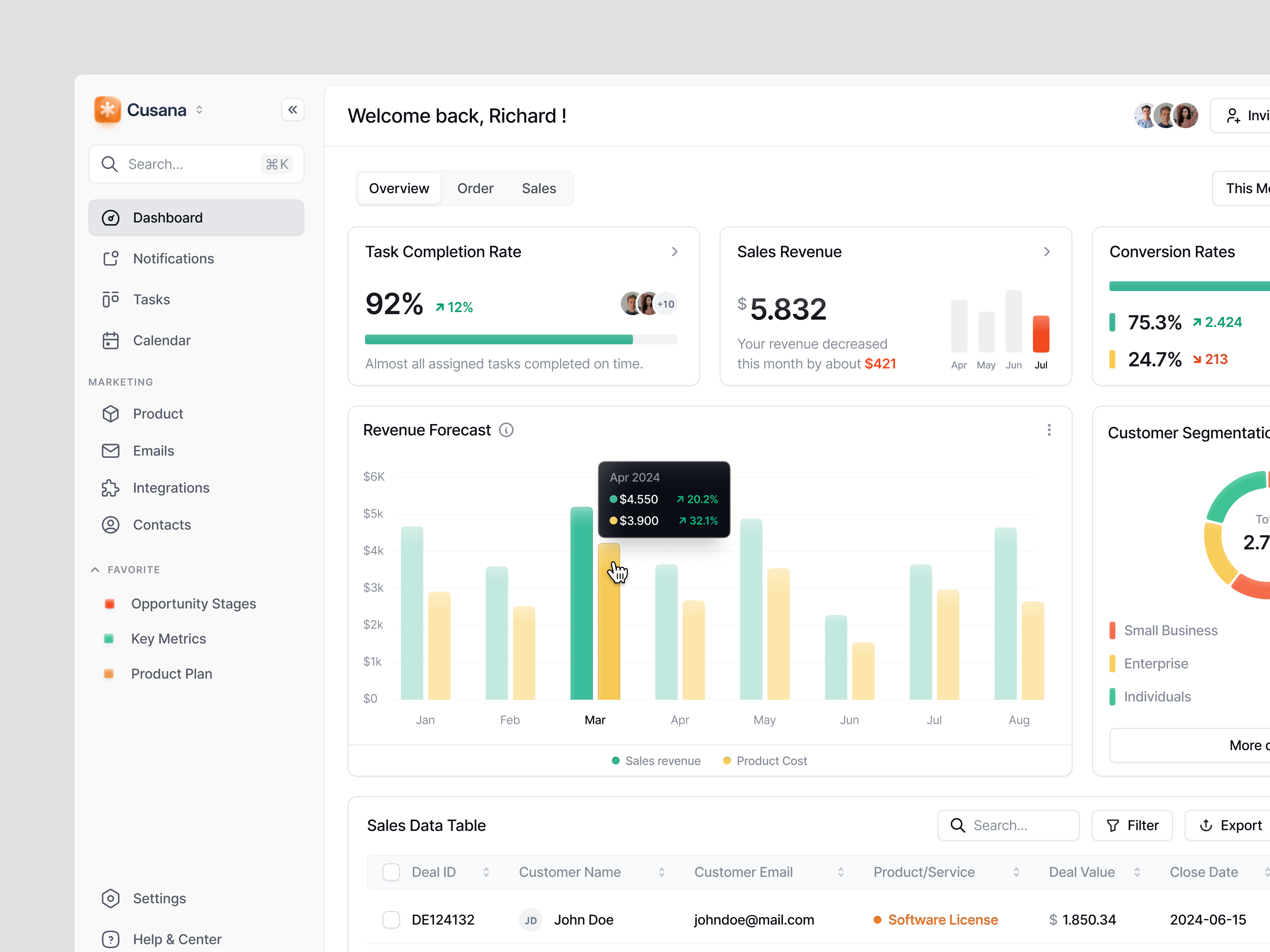Screen dimensions: 1270x952
Task: Collapse the FAVORITE section in the sidebar
Action: tap(95, 569)
